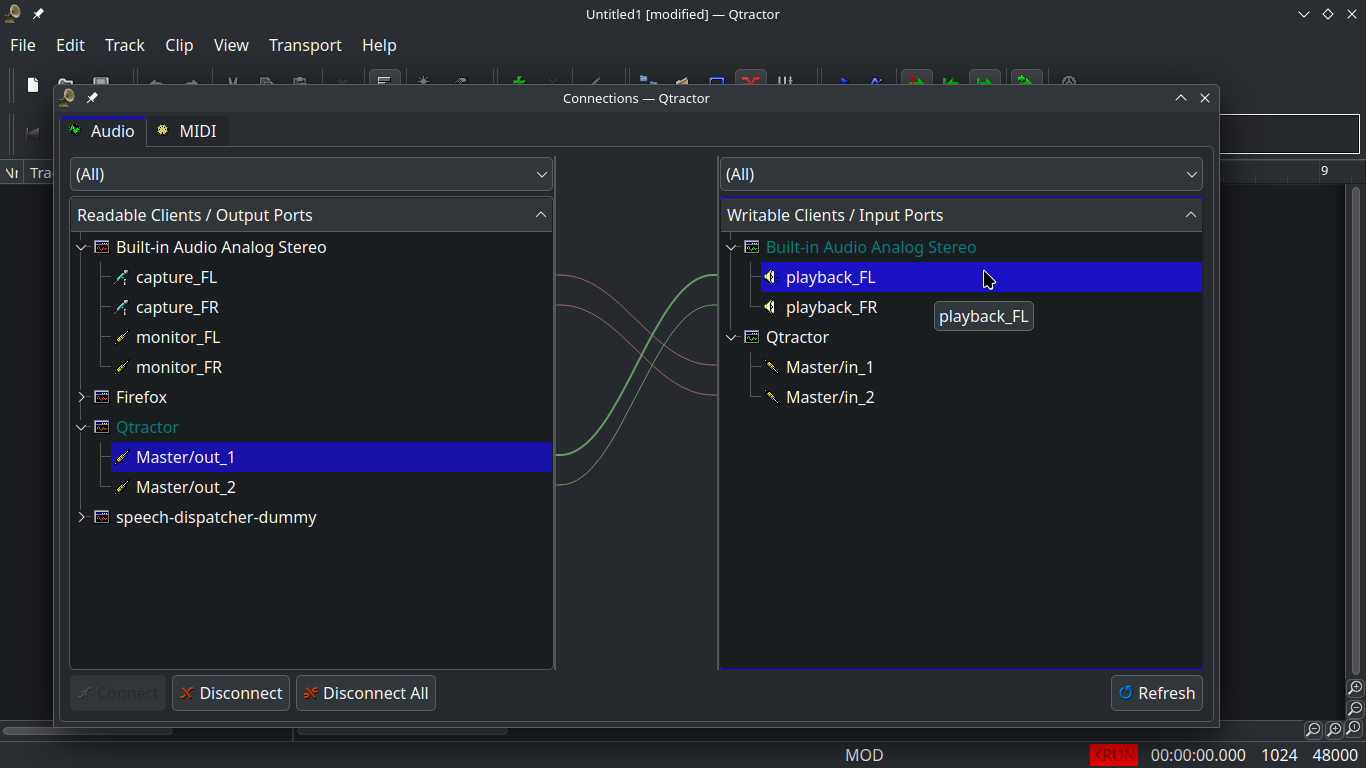Click the microphone icon beside capture_FL
This screenshot has width=1366, height=768.
click(x=122, y=277)
